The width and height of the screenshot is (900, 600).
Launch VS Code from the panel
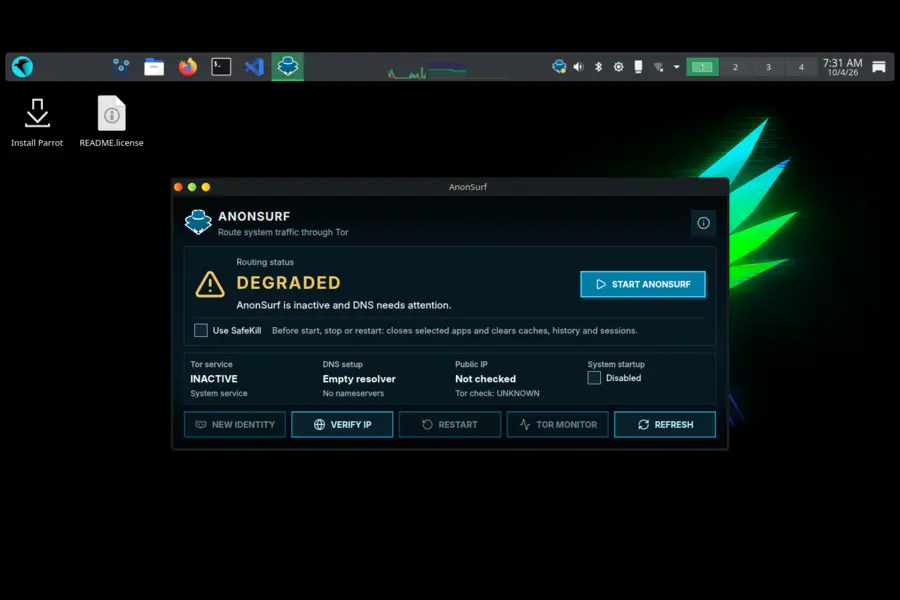(x=254, y=67)
